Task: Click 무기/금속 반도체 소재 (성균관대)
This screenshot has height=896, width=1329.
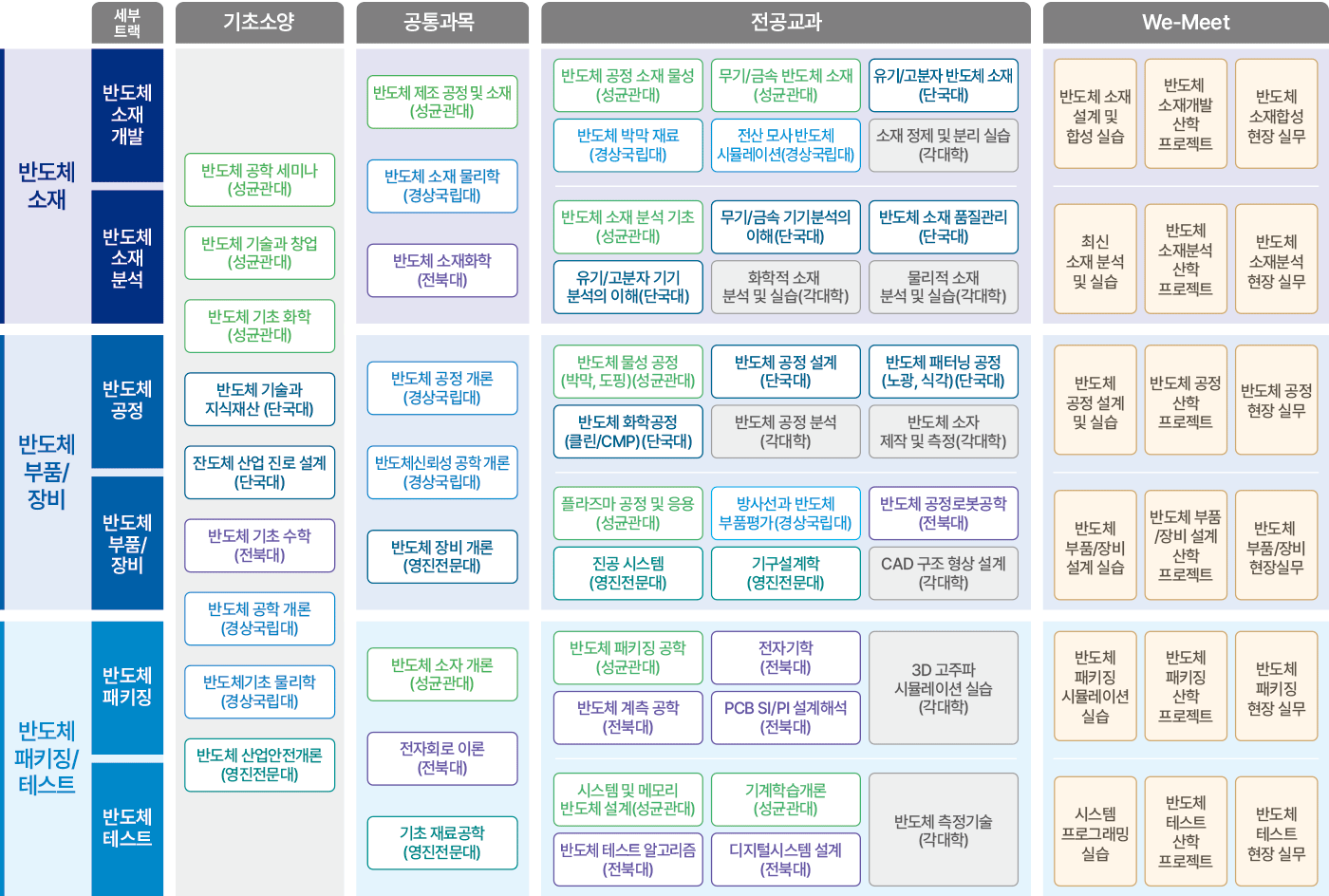Action: pyautogui.click(x=786, y=85)
